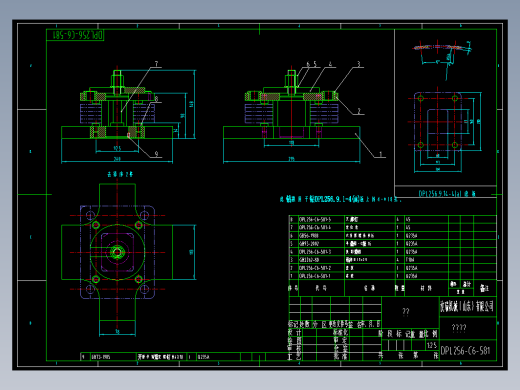Image resolution: width=520 pixels, height=390 pixels.
Task: Click the DPL256-C6-581 drawing number in title block
Action: 465,351
